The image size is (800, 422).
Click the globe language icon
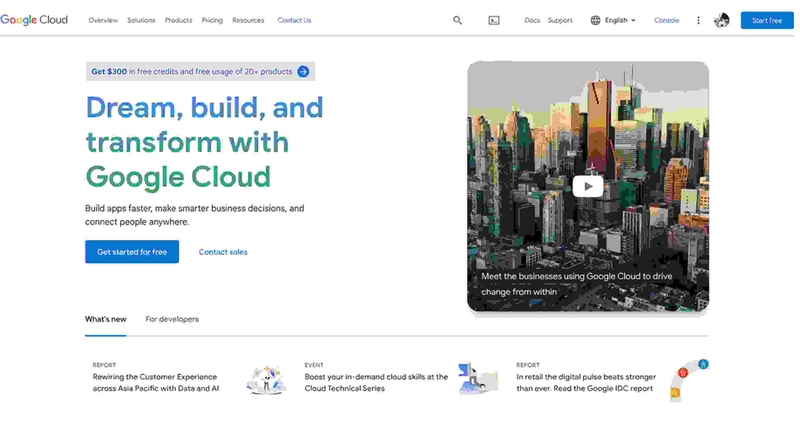(x=595, y=20)
